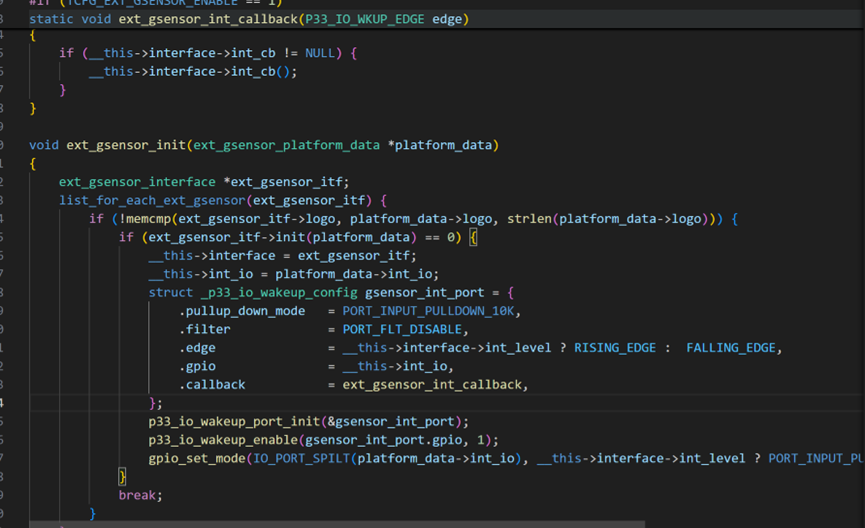Click the ext_gsensor_itf->init call
This screenshot has height=528, width=865.
click(x=227, y=237)
